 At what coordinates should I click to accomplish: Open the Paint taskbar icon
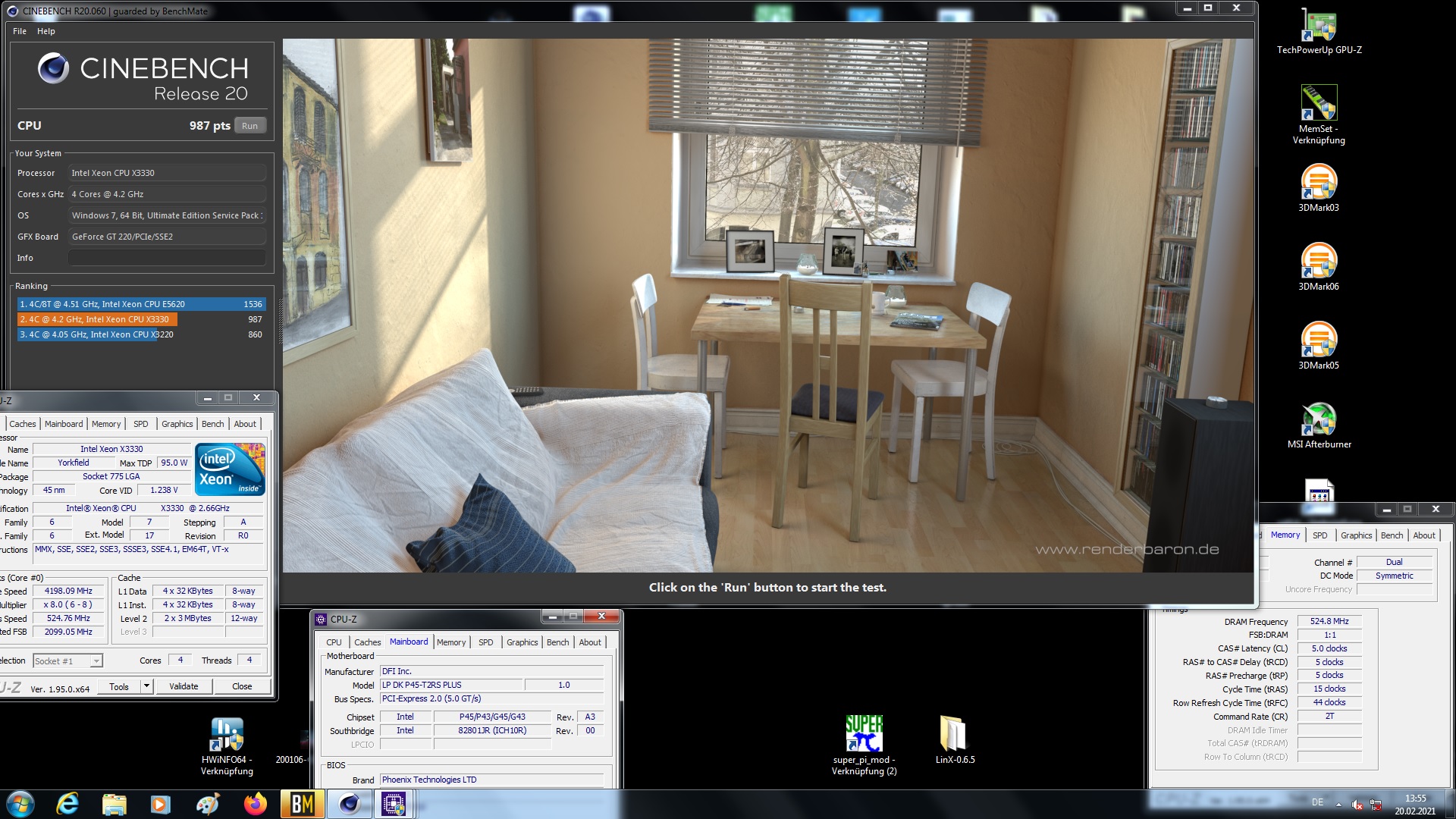tap(207, 804)
